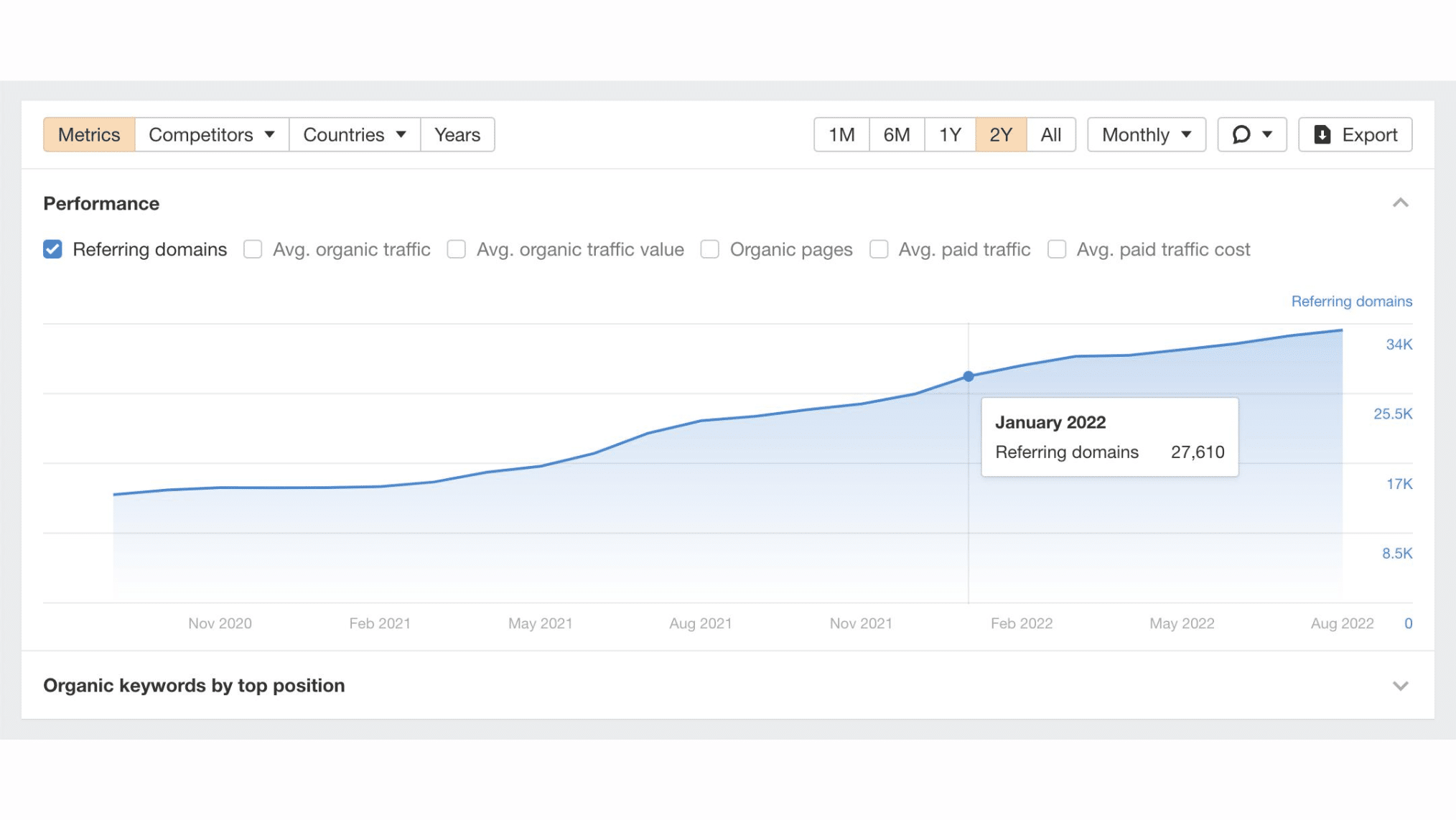Expand Organic keywords by top position chevron
The height and width of the screenshot is (820, 1456).
point(1401,686)
